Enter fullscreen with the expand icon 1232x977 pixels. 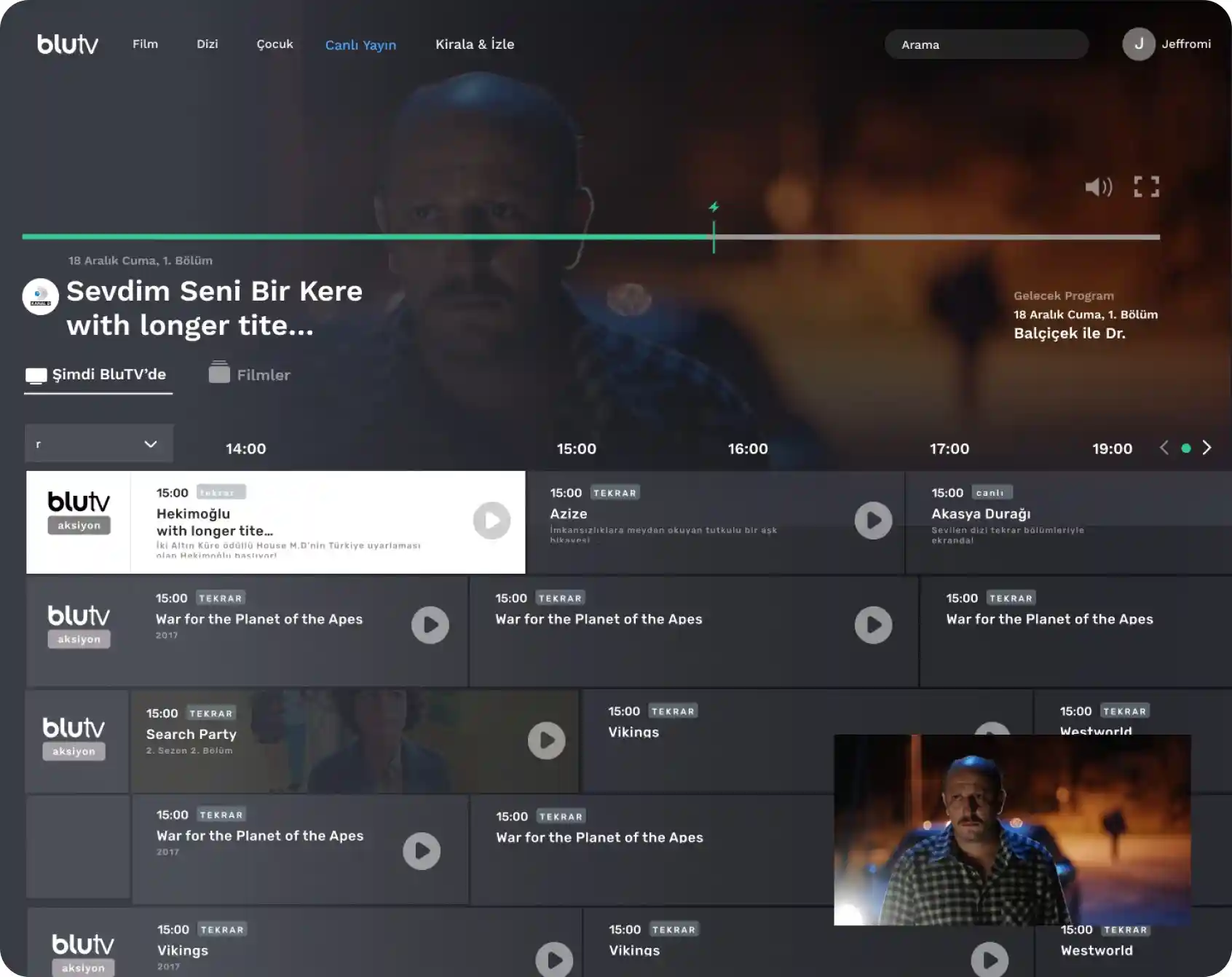pyautogui.click(x=1146, y=186)
